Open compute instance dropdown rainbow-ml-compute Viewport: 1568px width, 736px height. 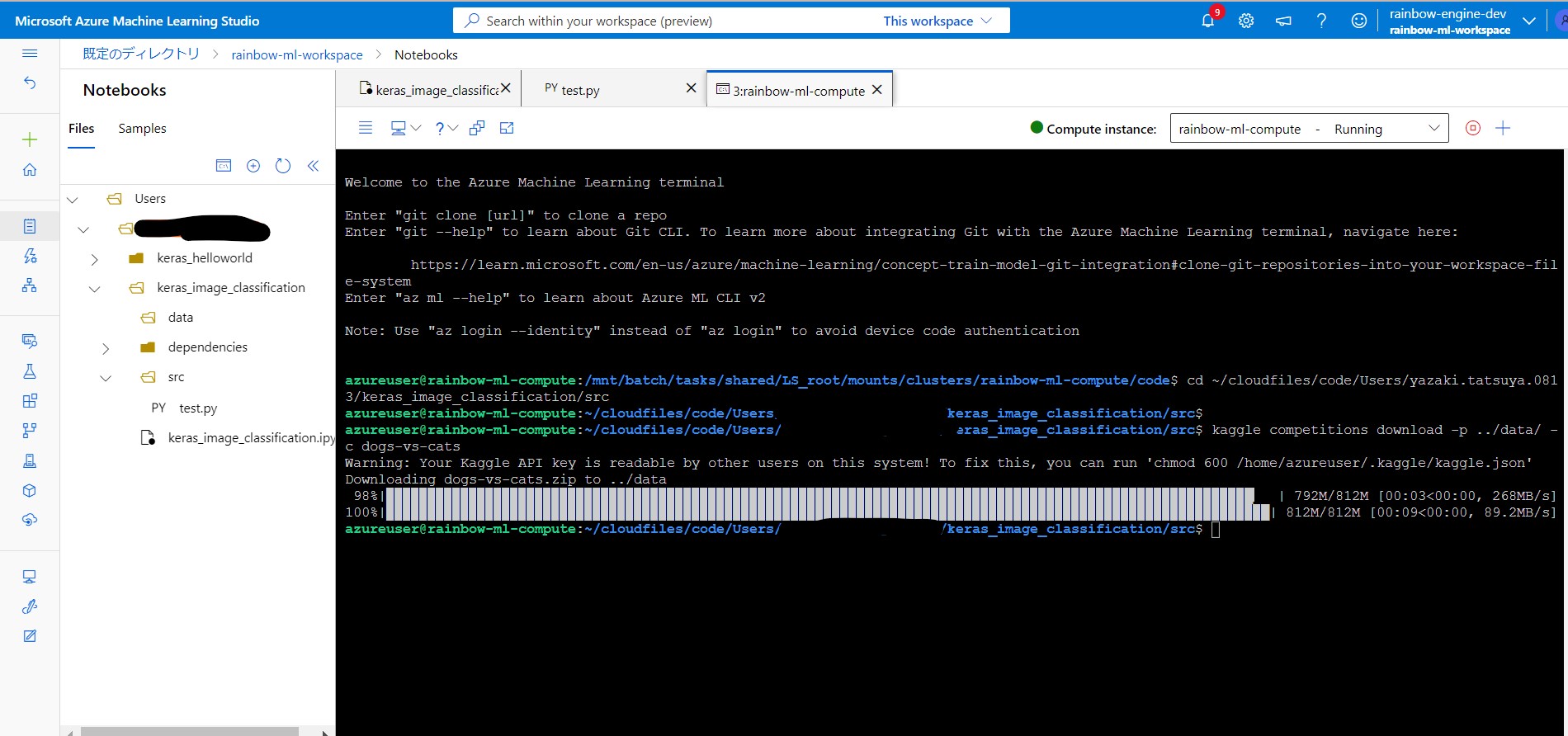point(1309,128)
